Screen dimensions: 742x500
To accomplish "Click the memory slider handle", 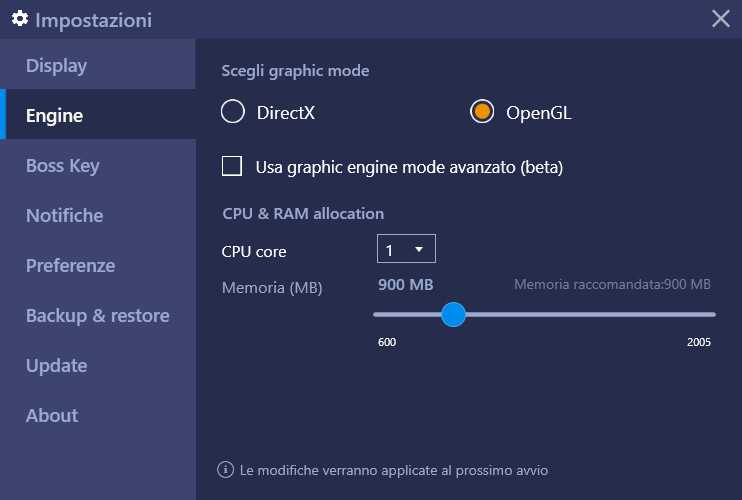I will coord(453,315).
